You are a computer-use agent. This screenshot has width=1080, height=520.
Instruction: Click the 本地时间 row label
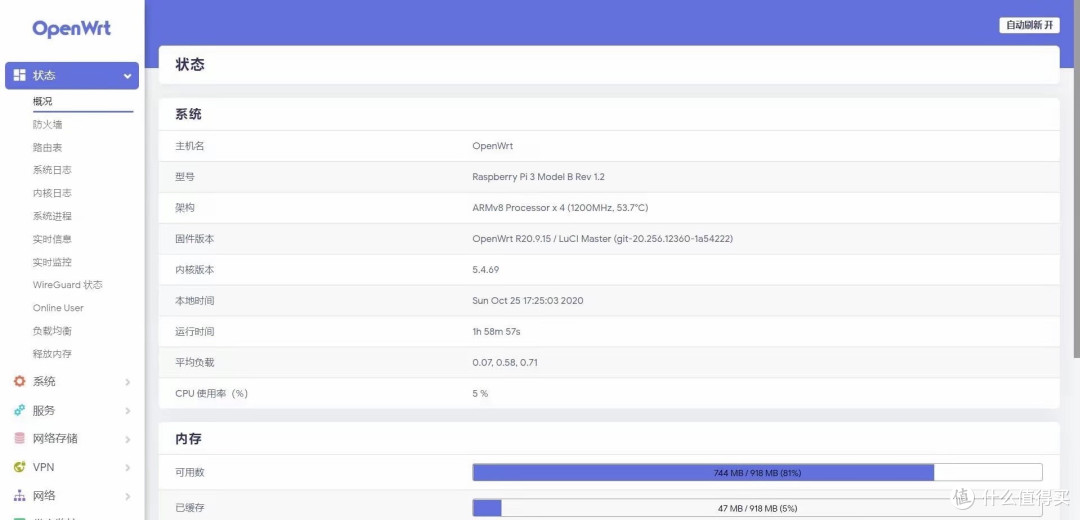[x=195, y=301]
